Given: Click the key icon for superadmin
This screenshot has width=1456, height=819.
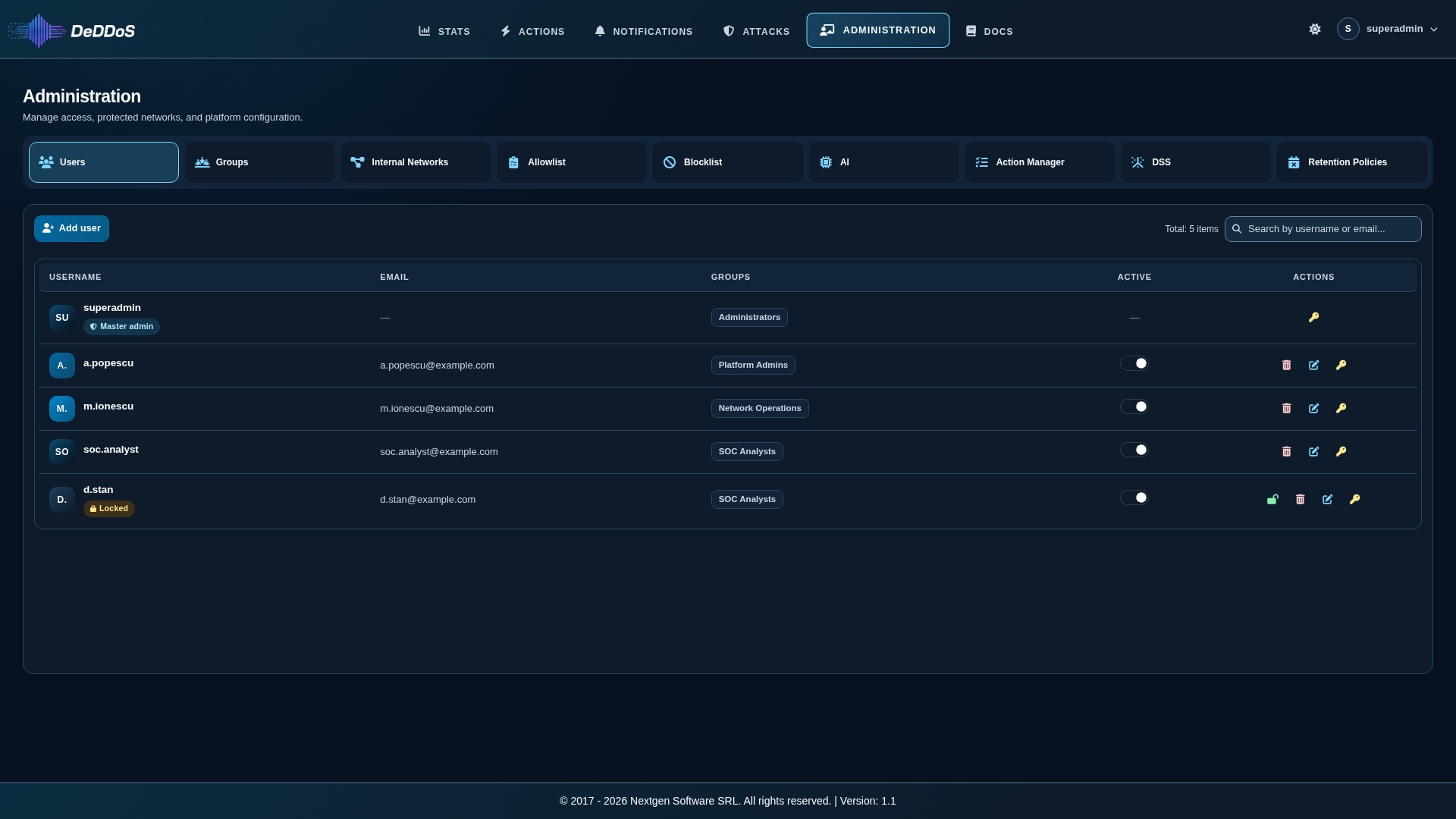Looking at the screenshot, I should click(x=1313, y=318).
